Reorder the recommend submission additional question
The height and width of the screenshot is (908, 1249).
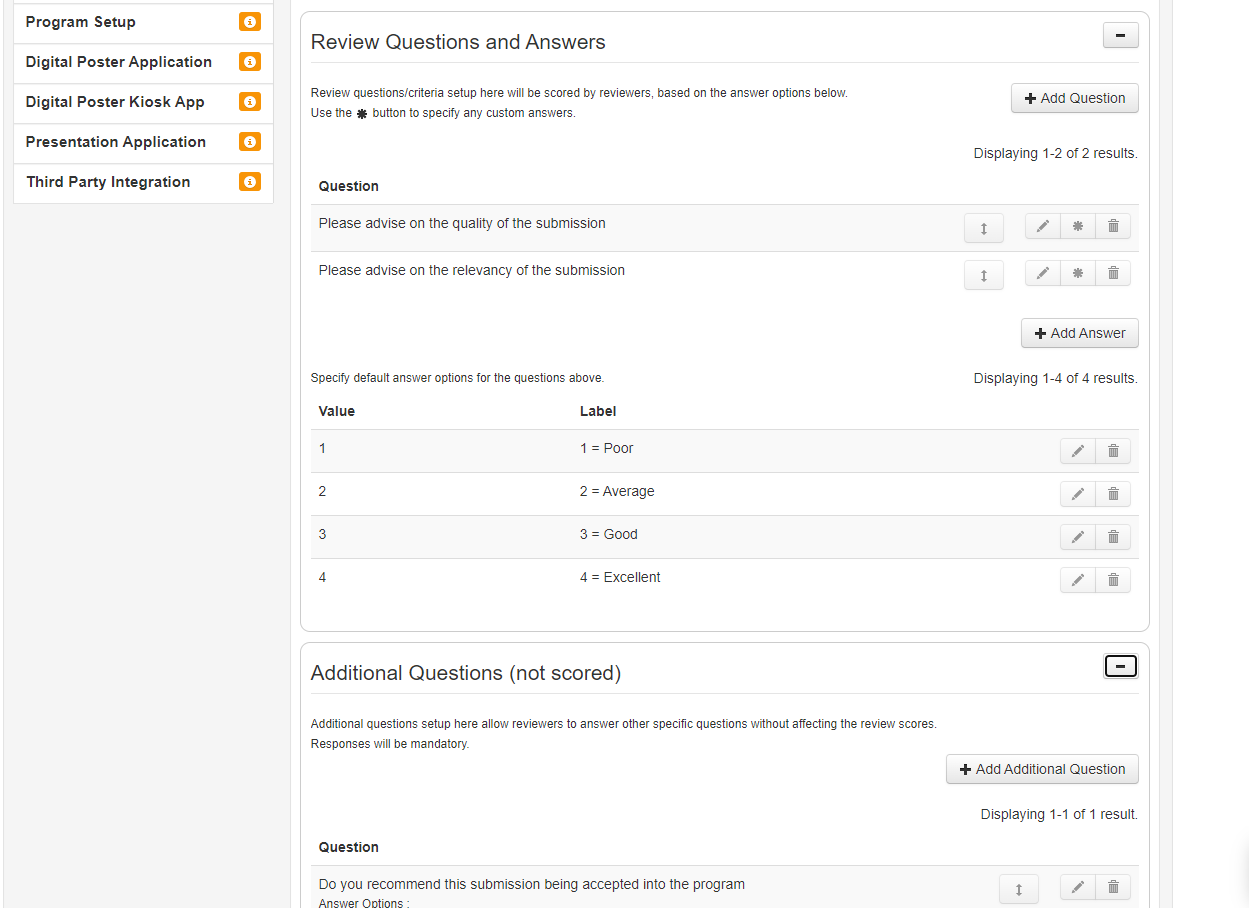pyautogui.click(x=1019, y=889)
